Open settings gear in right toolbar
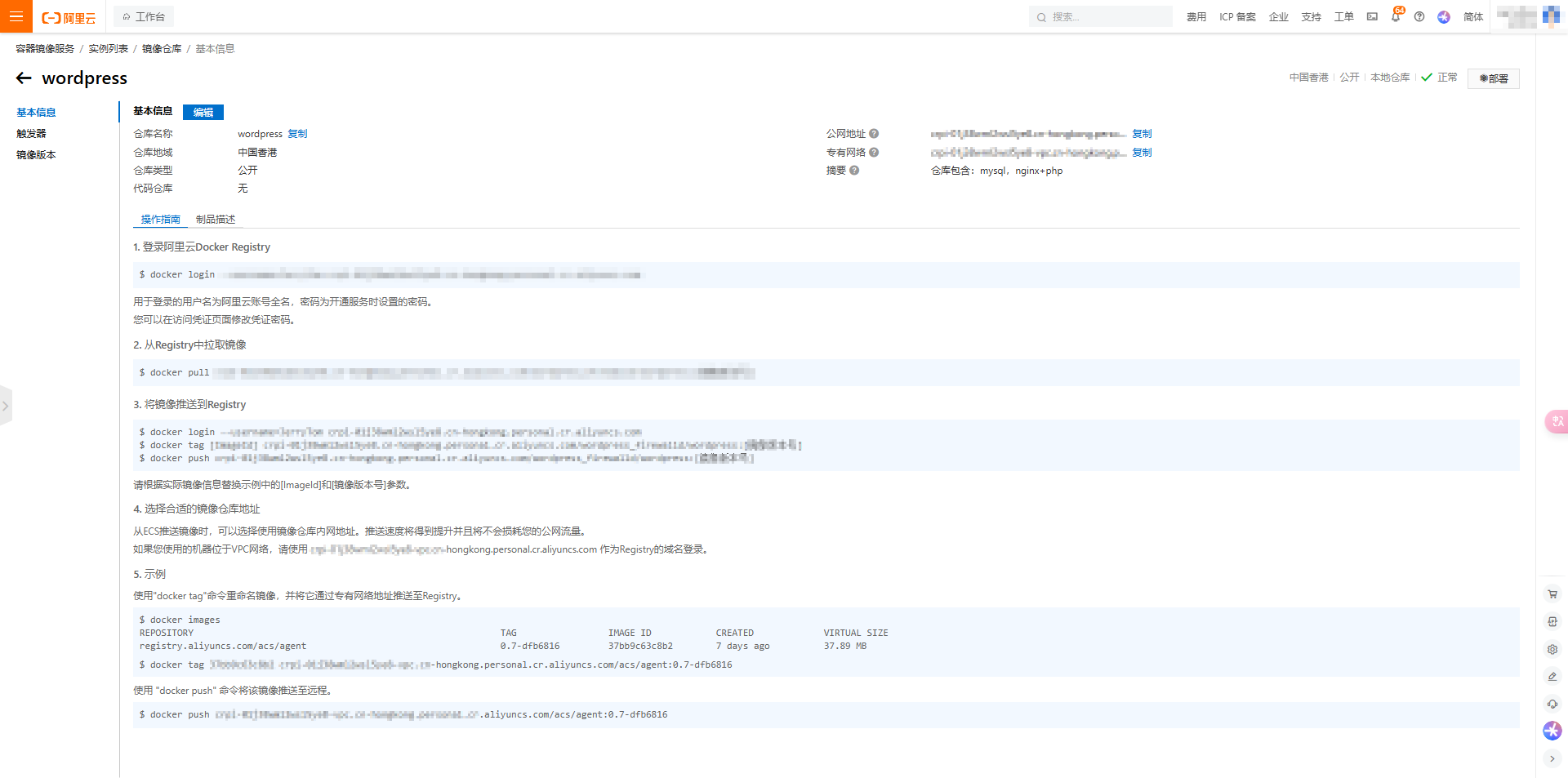Screen dimensions: 1568x778 pos(1552,650)
